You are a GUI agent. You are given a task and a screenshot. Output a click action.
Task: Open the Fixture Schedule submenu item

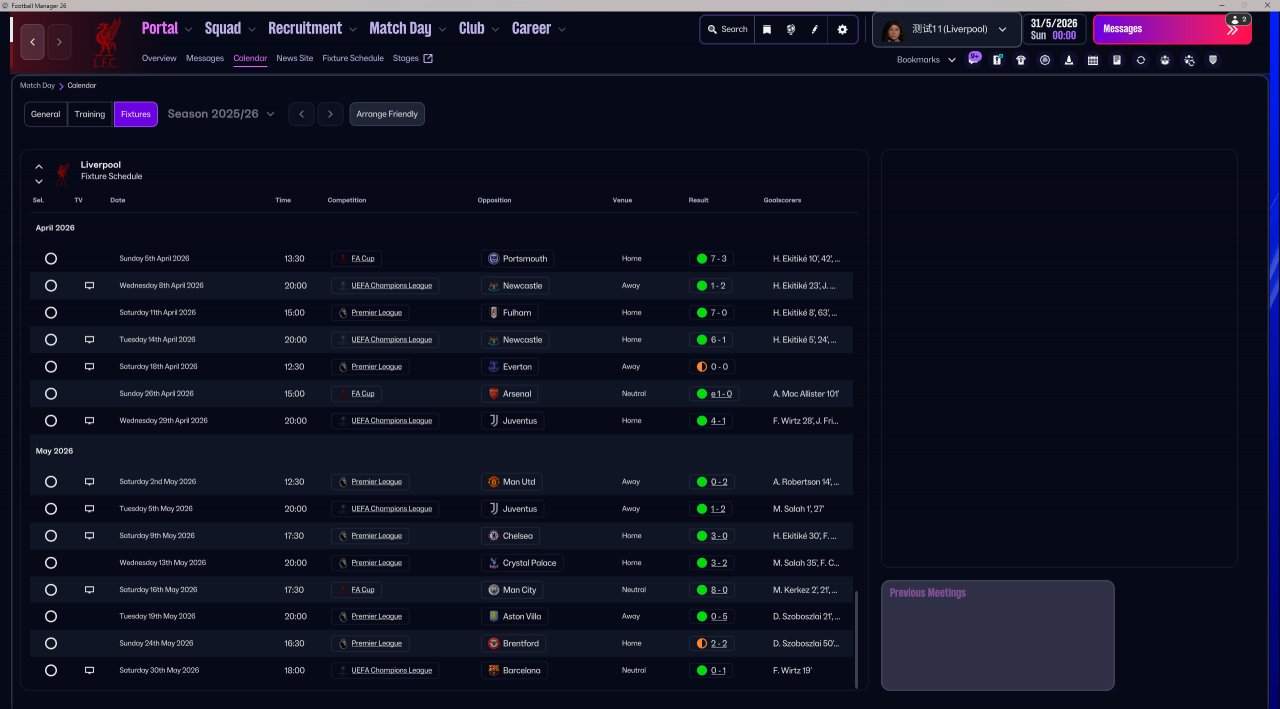coord(353,58)
